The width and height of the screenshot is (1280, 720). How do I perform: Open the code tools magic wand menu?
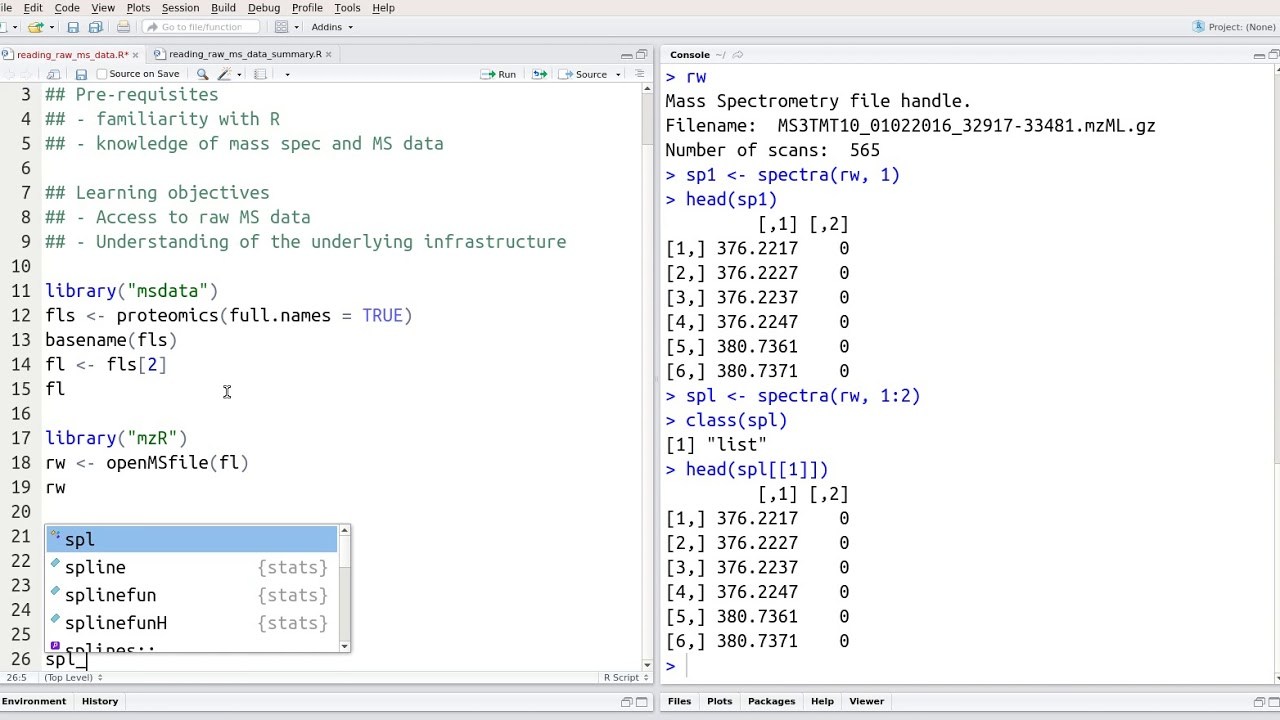[x=222, y=73]
